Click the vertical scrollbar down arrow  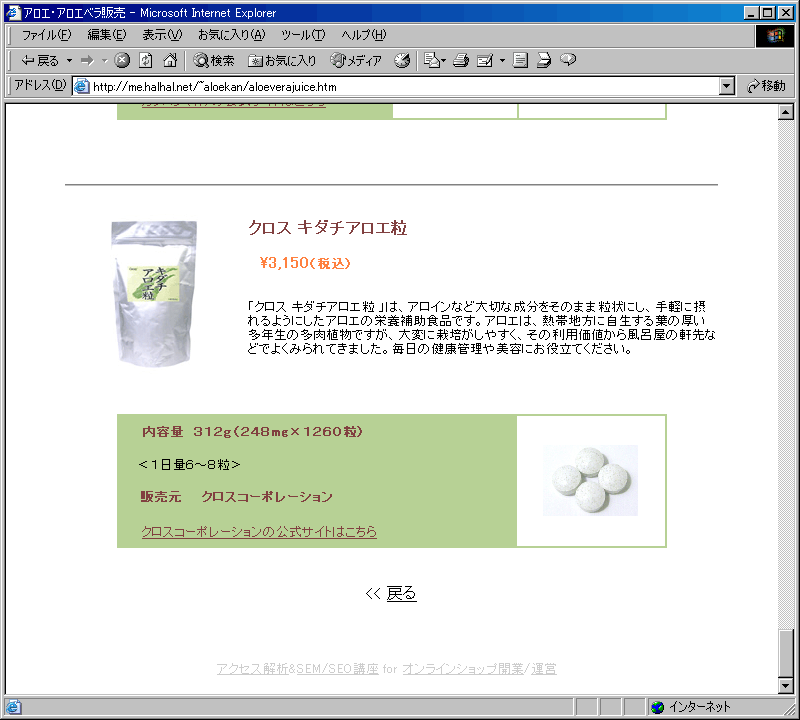(x=786, y=686)
